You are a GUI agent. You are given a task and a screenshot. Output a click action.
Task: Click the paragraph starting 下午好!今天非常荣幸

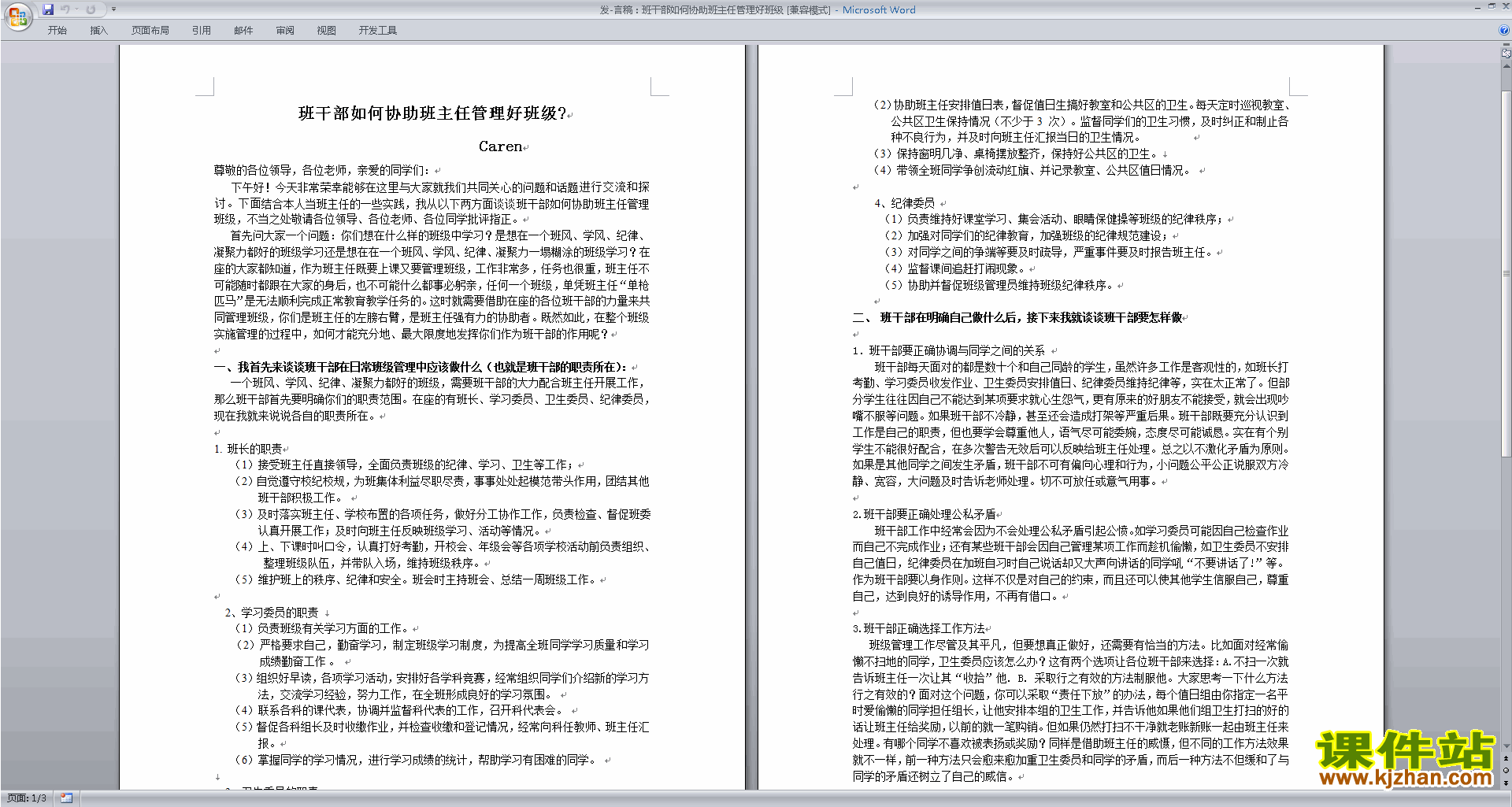432,203
